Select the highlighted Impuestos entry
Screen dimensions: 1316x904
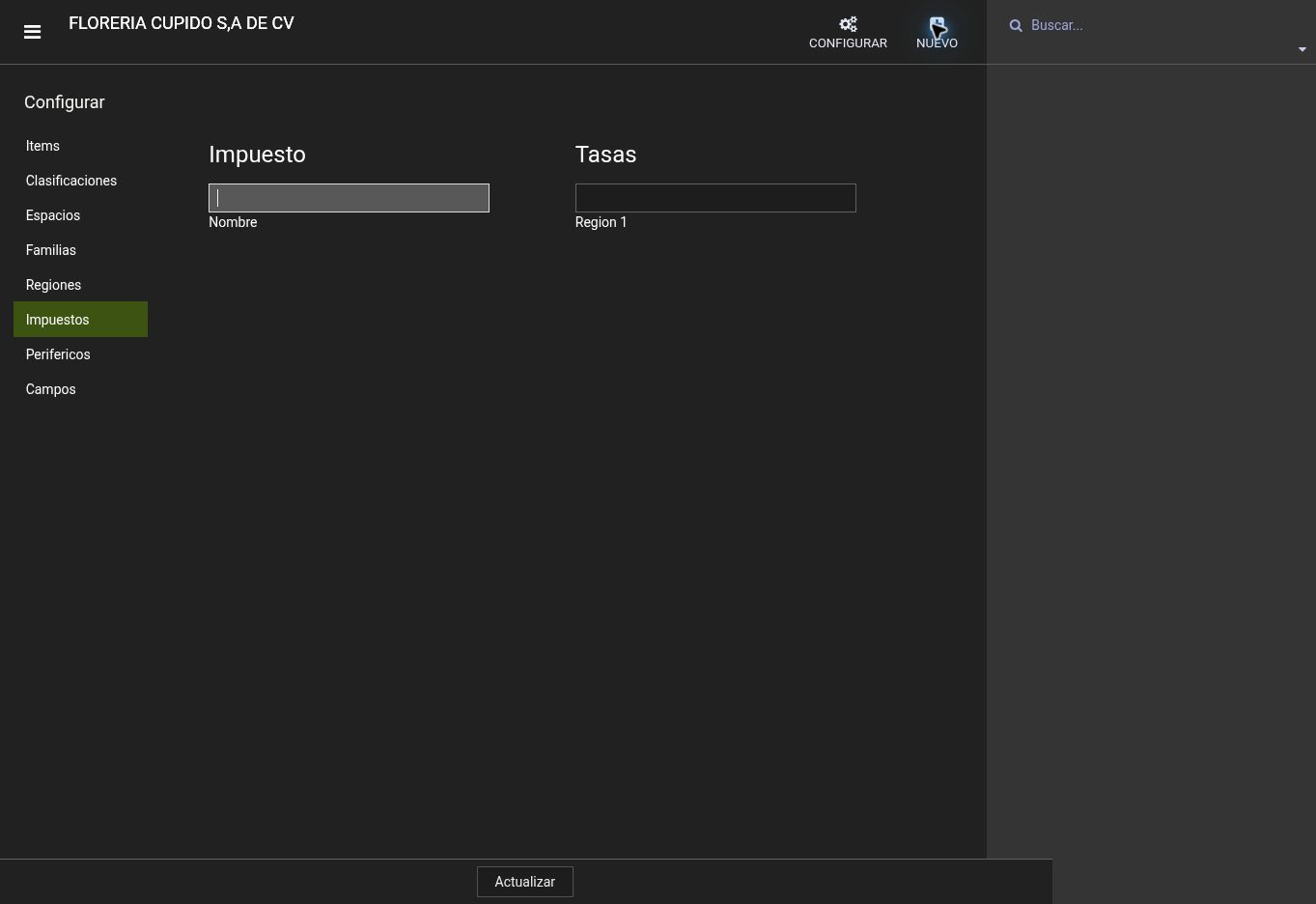click(80, 320)
